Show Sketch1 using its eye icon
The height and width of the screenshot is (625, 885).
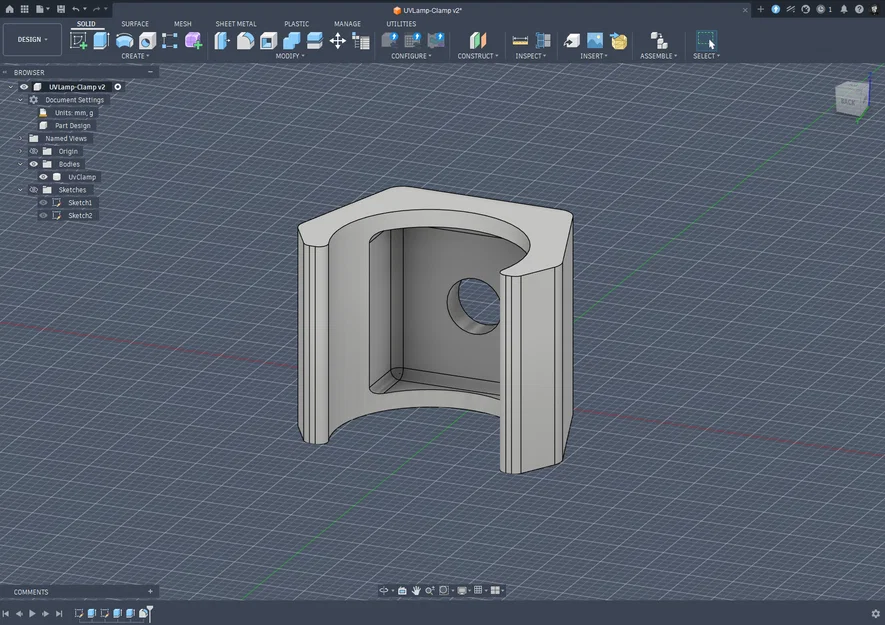43,202
